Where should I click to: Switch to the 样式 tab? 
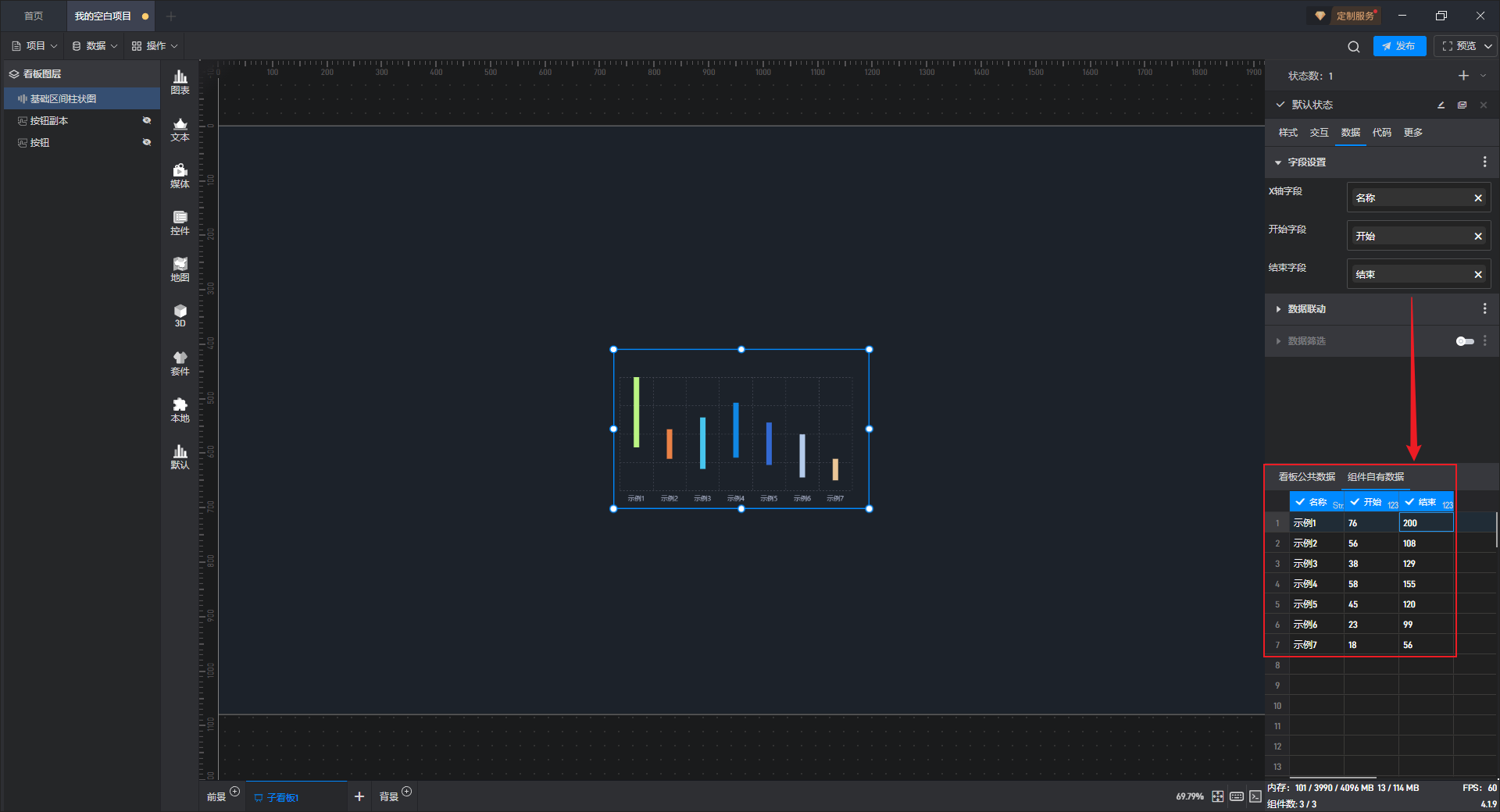[1287, 133]
